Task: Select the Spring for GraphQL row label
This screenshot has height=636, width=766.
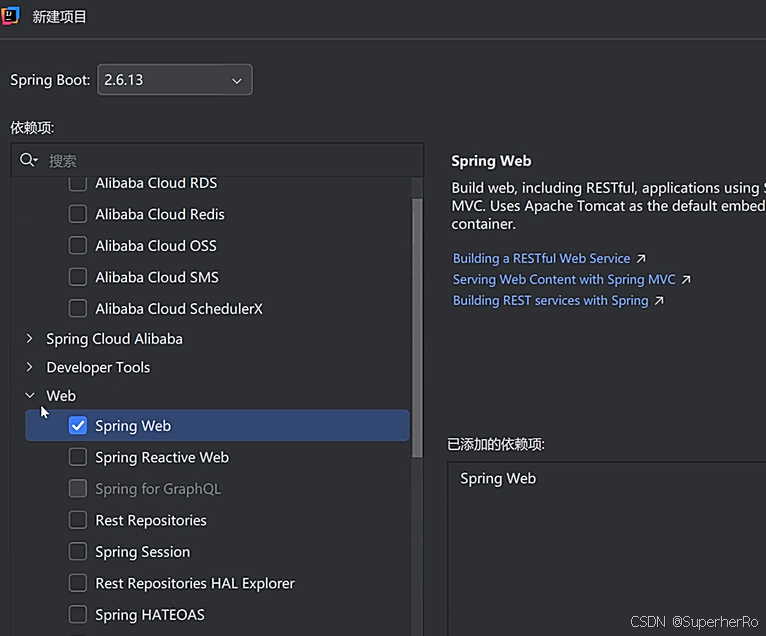Action: (158, 489)
